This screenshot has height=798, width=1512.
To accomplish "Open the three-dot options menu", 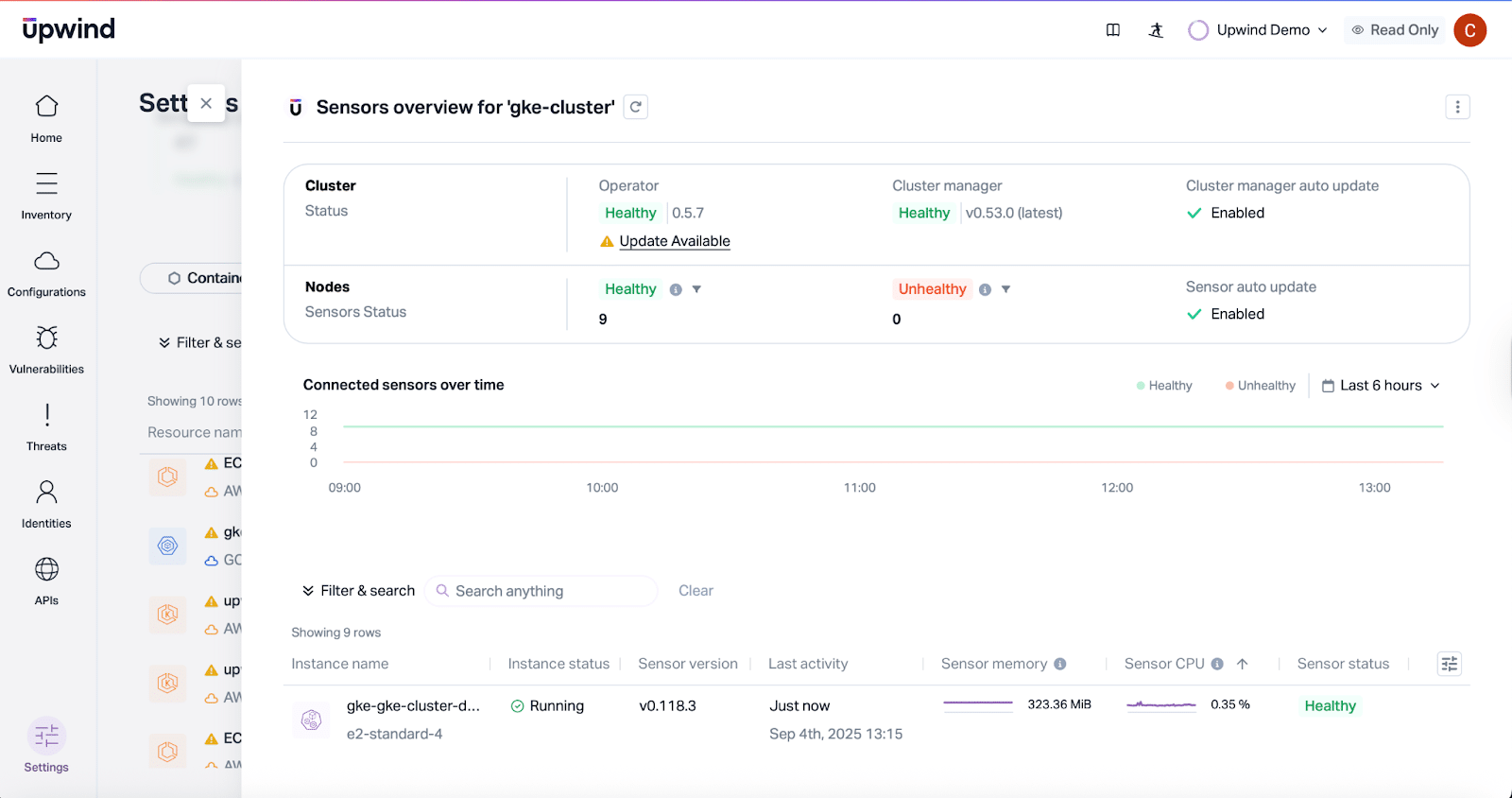I will click(x=1457, y=107).
